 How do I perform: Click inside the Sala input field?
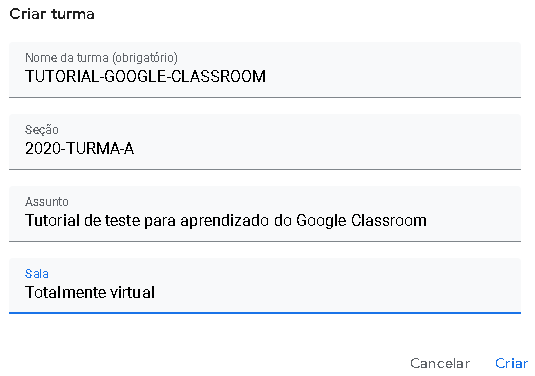tap(265, 286)
